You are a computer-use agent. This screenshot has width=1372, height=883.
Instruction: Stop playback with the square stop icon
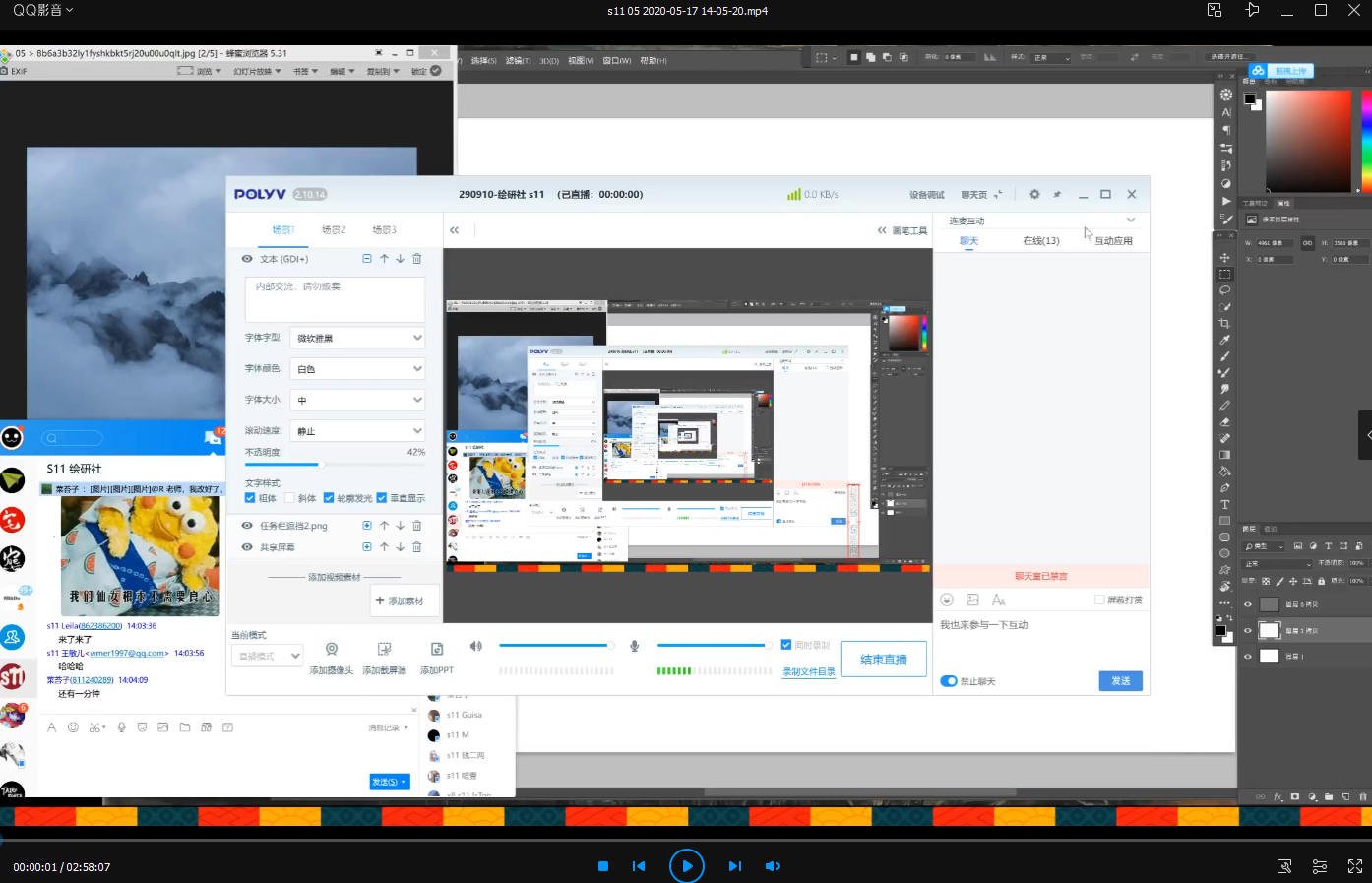603,866
